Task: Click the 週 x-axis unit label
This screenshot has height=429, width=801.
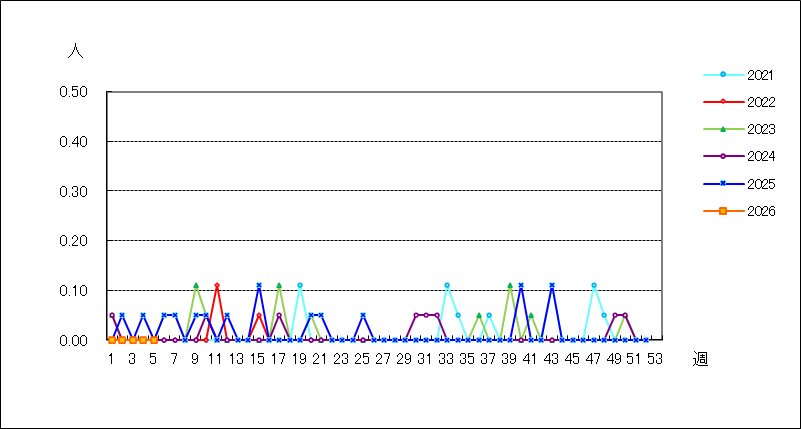Action: point(700,360)
